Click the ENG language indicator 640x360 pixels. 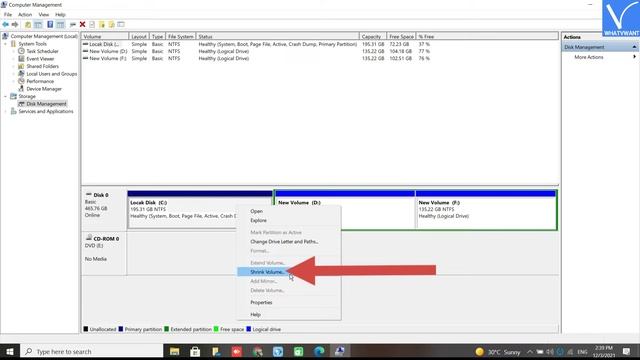pyautogui.click(x=582, y=351)
